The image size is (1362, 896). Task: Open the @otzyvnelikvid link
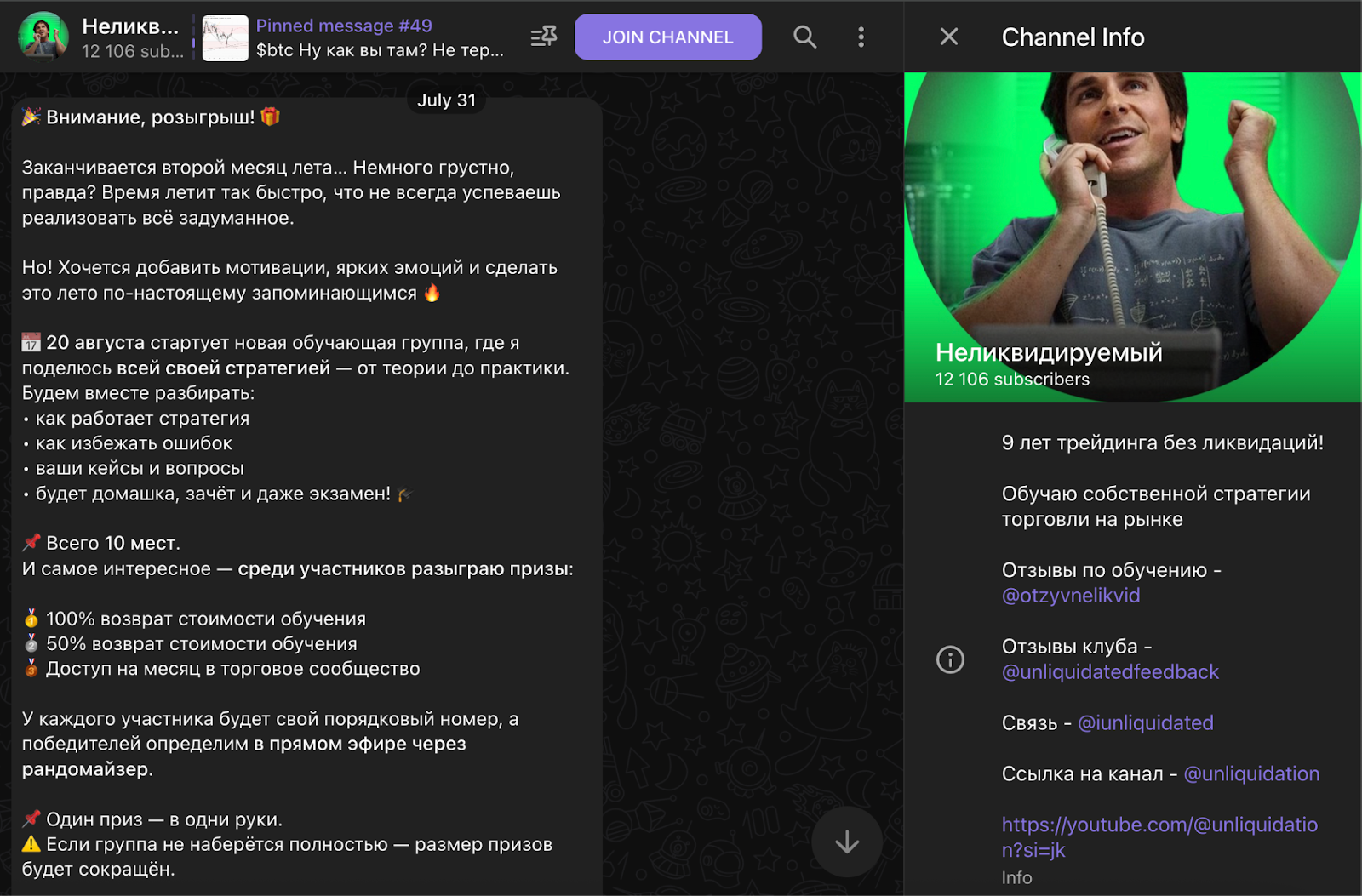(x=1070, y=596)
